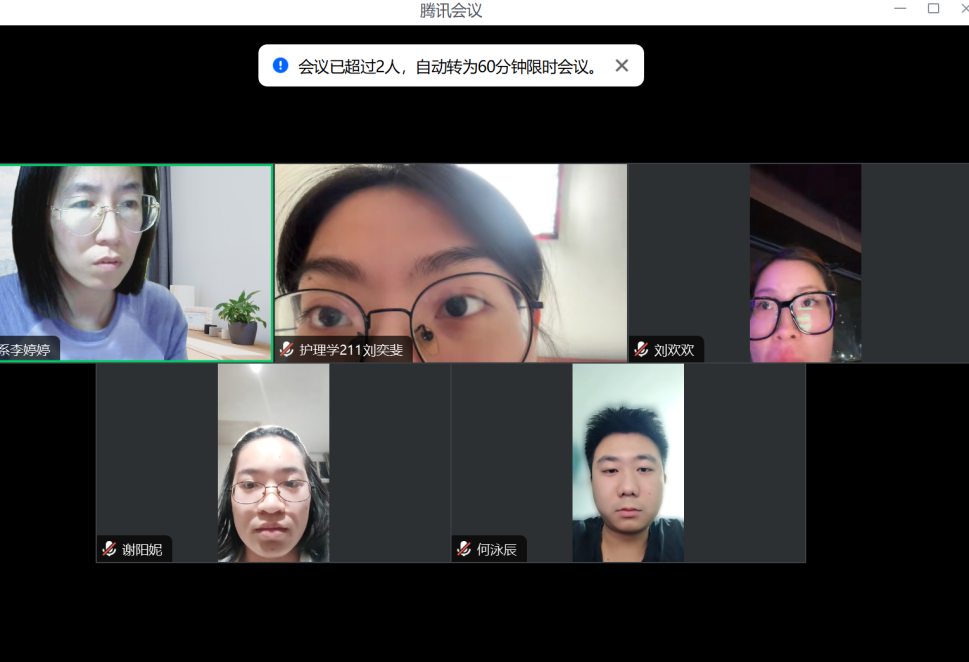
Task: Select the video tile labeled 护理学211刘奕斐
Action: tap(450, 262)
